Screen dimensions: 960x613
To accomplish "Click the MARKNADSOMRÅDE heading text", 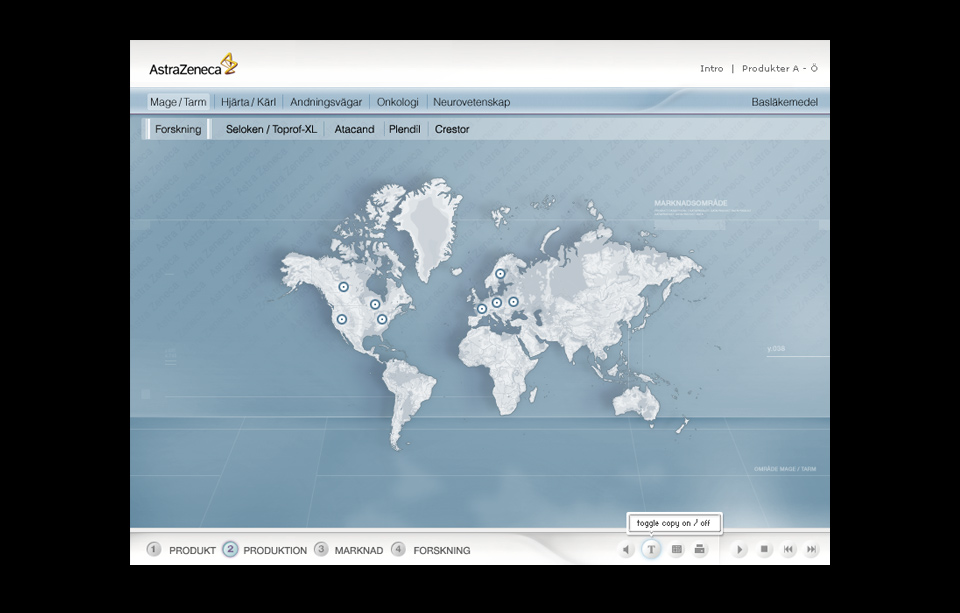I will [691, 203].
